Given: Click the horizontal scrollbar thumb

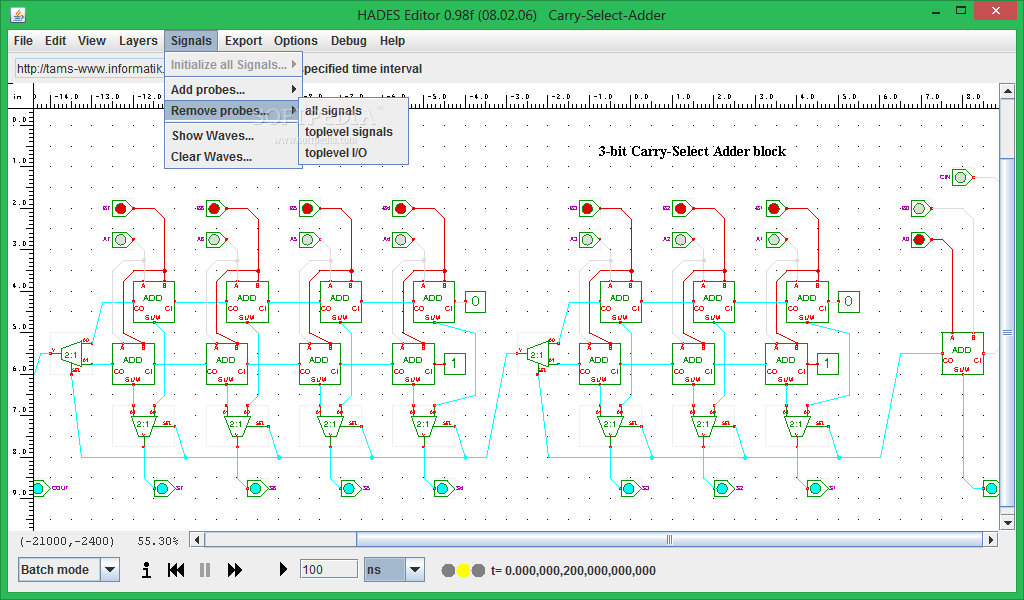Looking at the screenshot, I should 669,539.
